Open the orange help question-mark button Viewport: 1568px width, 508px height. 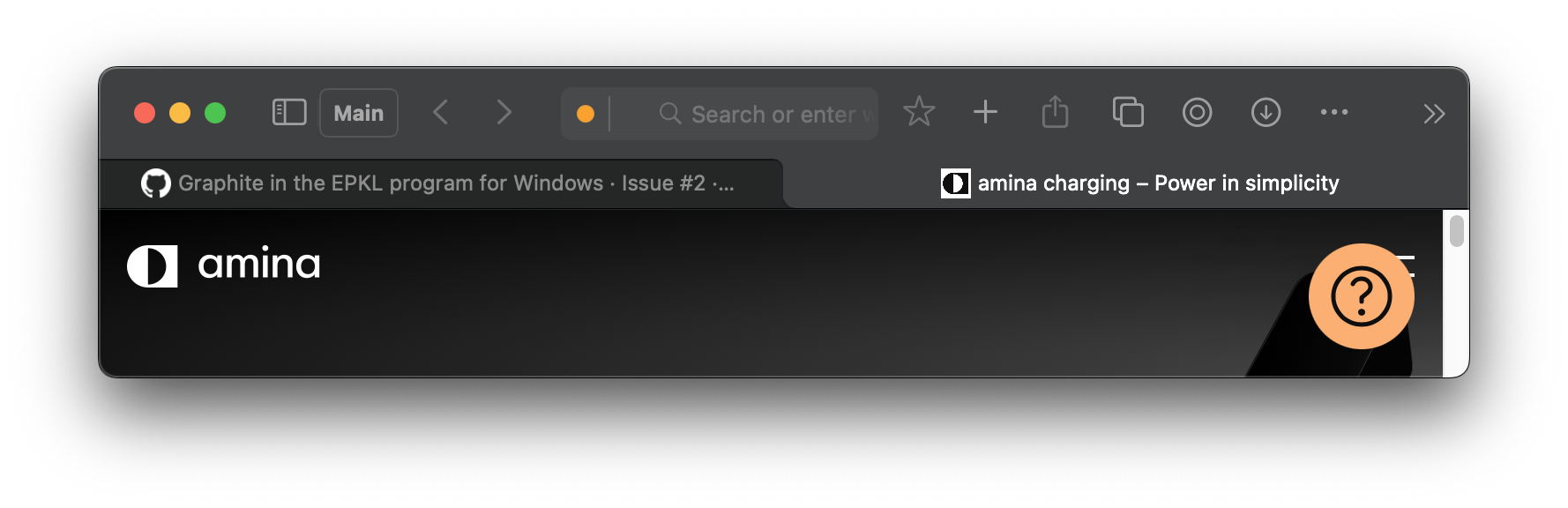[1361, 296]
